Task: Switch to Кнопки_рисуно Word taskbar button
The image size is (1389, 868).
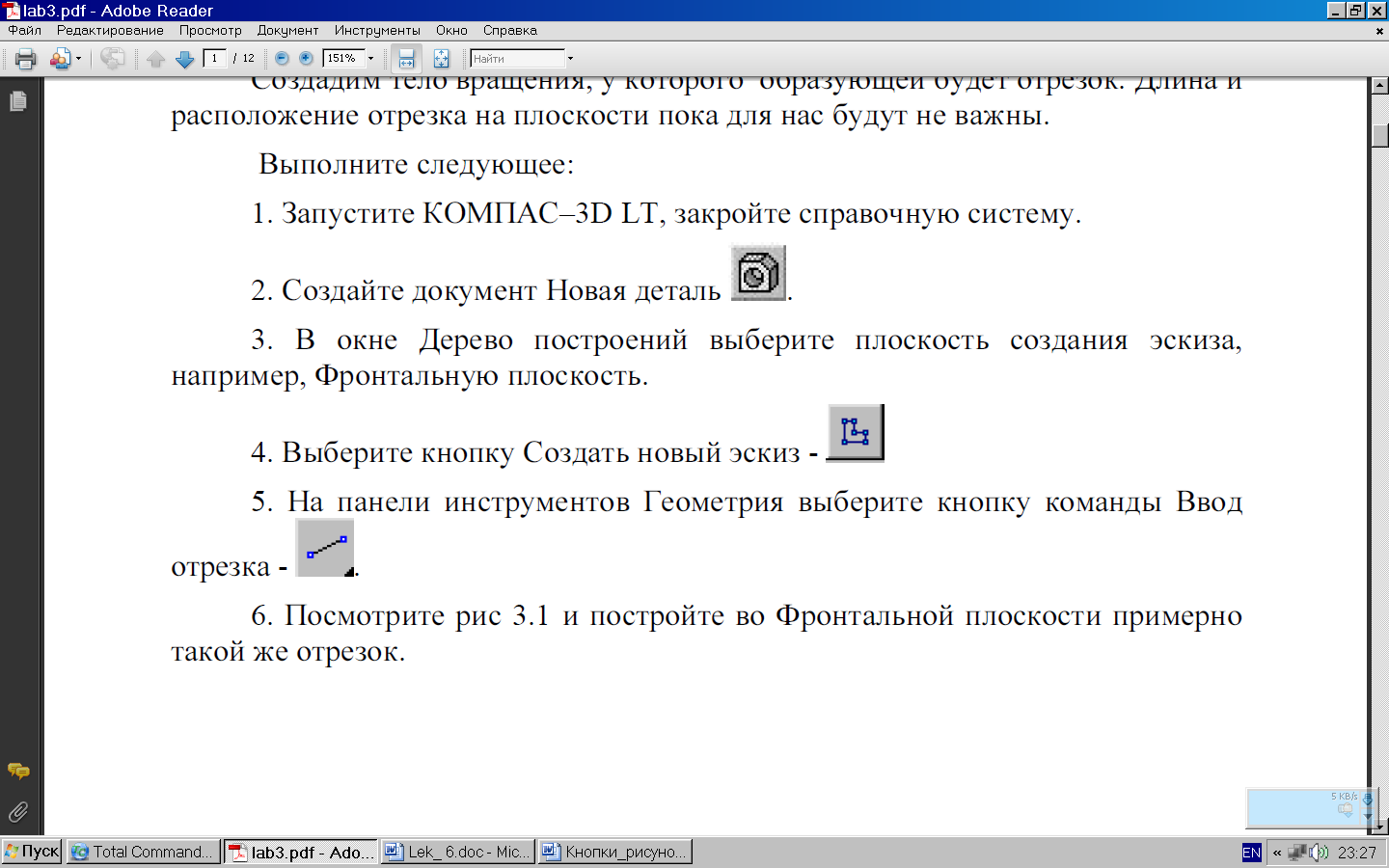Action: (615, 852)
